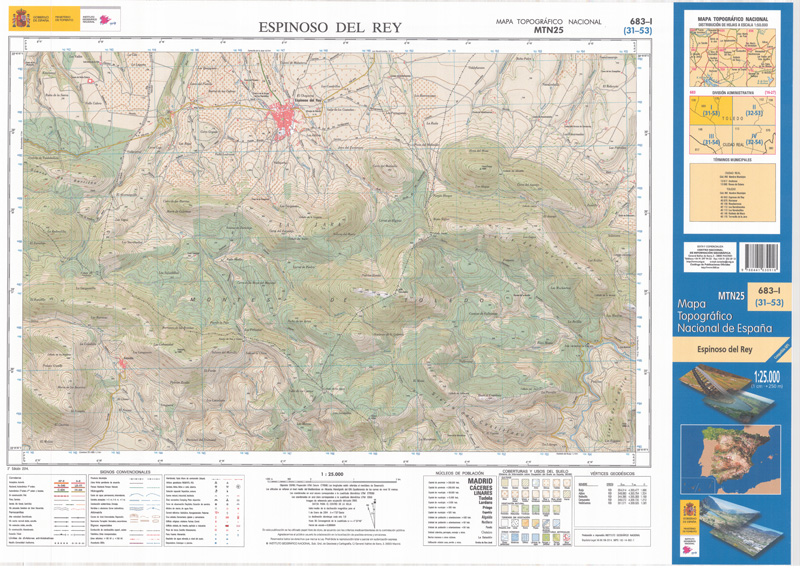Click the index grid cell III (31-54)

tap(711, 139)
